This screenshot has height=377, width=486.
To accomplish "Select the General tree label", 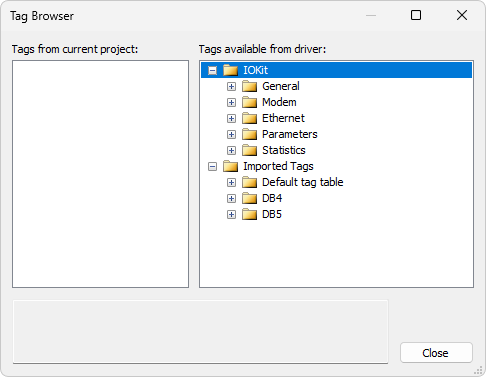I will tap(281, 86).
